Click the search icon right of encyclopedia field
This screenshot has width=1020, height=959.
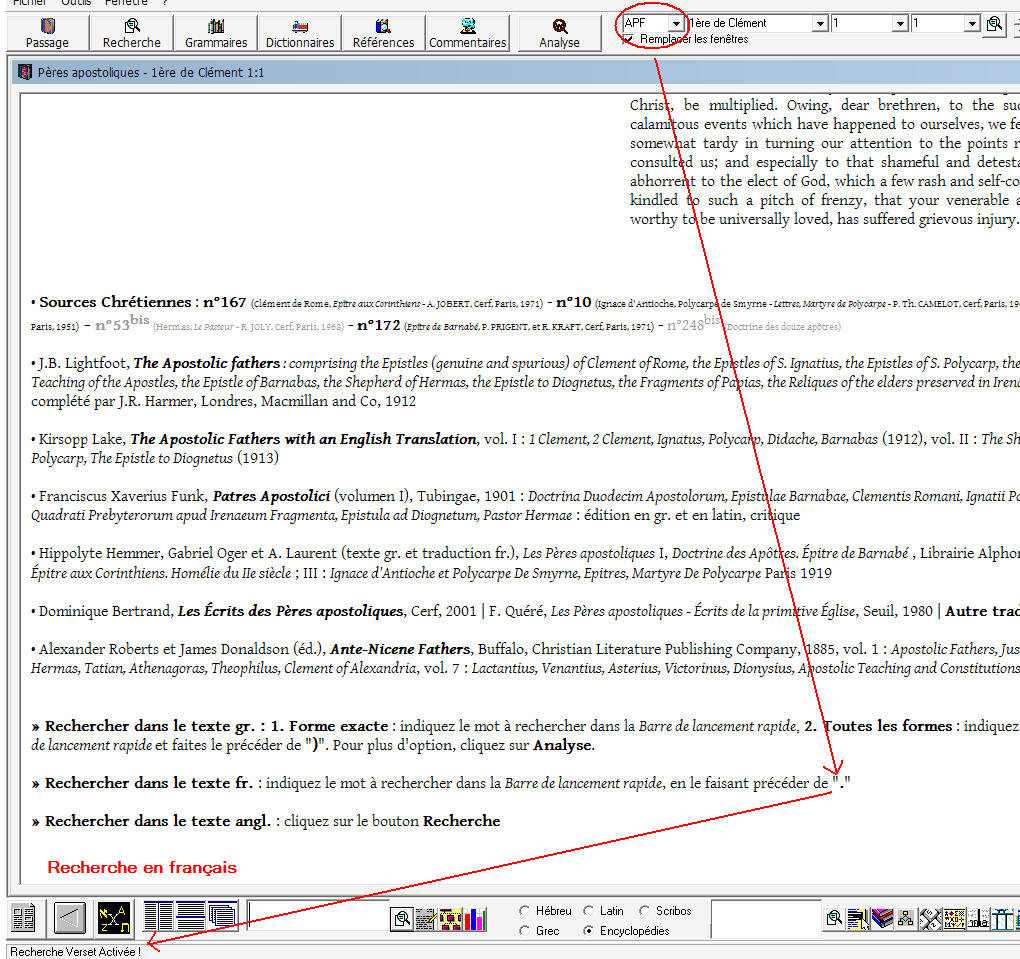point(834,919)
